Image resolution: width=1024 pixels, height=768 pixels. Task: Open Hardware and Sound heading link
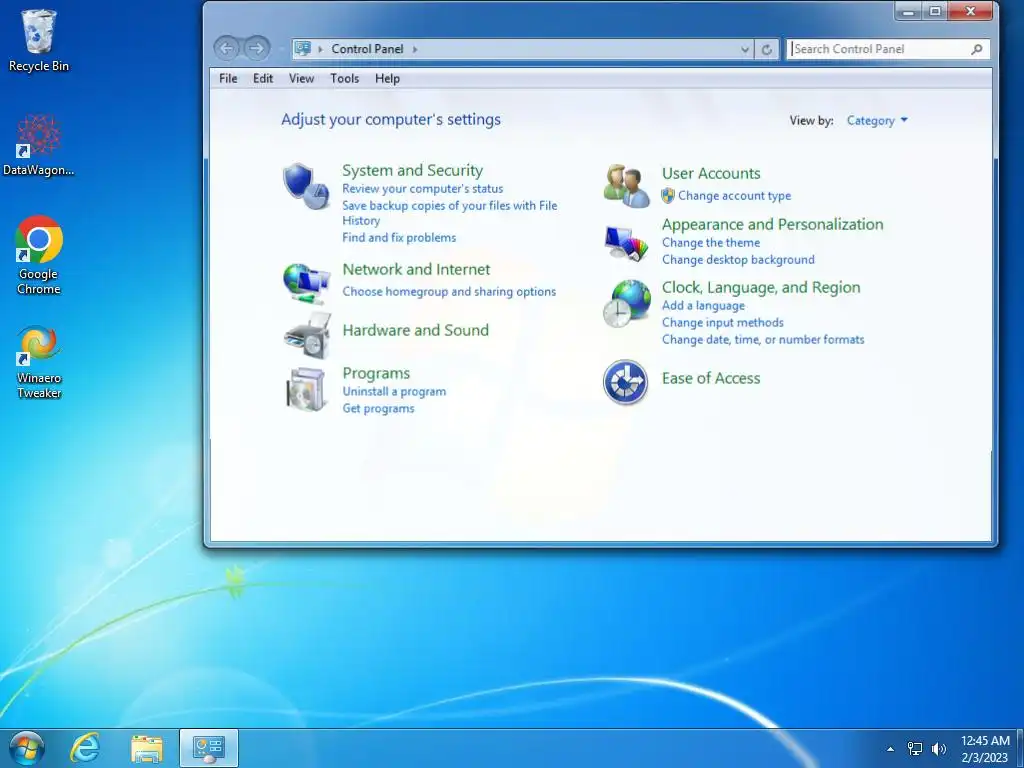pyautogui.click(x=415, y=330)
